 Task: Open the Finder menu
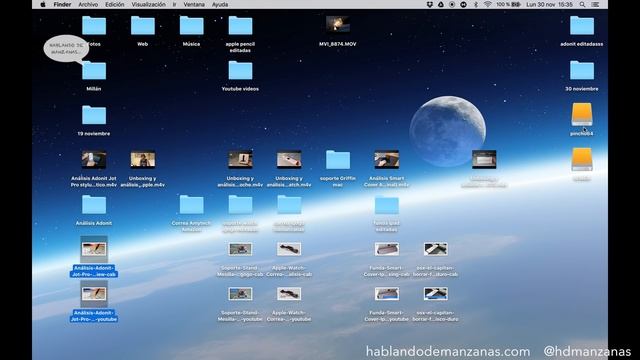pyautogui.click(x=62, y=4)
